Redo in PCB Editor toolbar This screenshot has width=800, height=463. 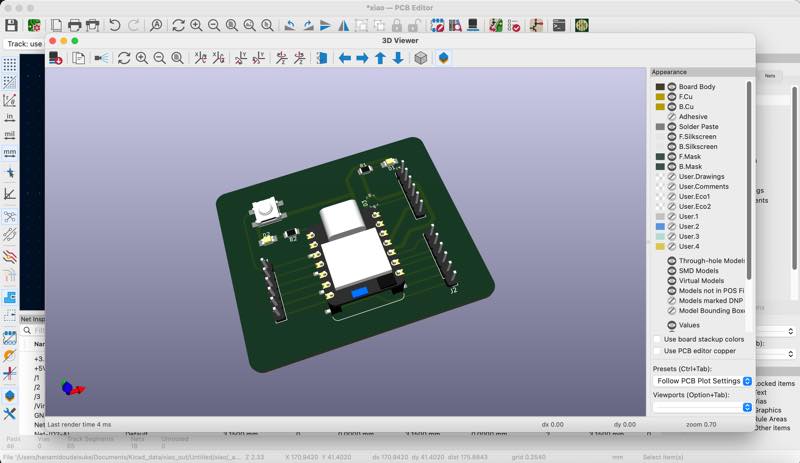(133, 25)
